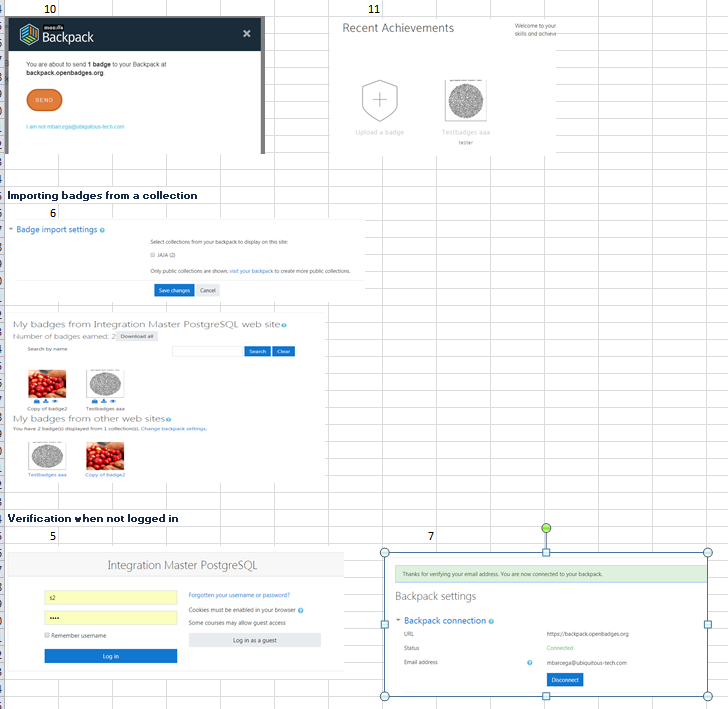Open help icon beside Badge import settings
The height and width of the screenshot is (709, 728).
[102, 230]
